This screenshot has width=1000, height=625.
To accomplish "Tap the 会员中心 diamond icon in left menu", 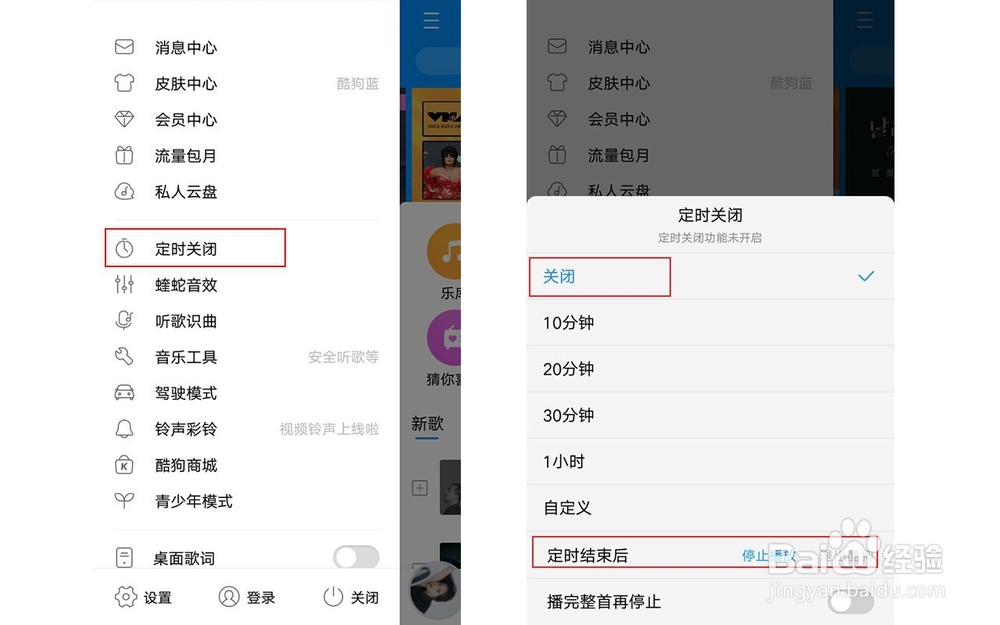I will click(x=124, y=119).
